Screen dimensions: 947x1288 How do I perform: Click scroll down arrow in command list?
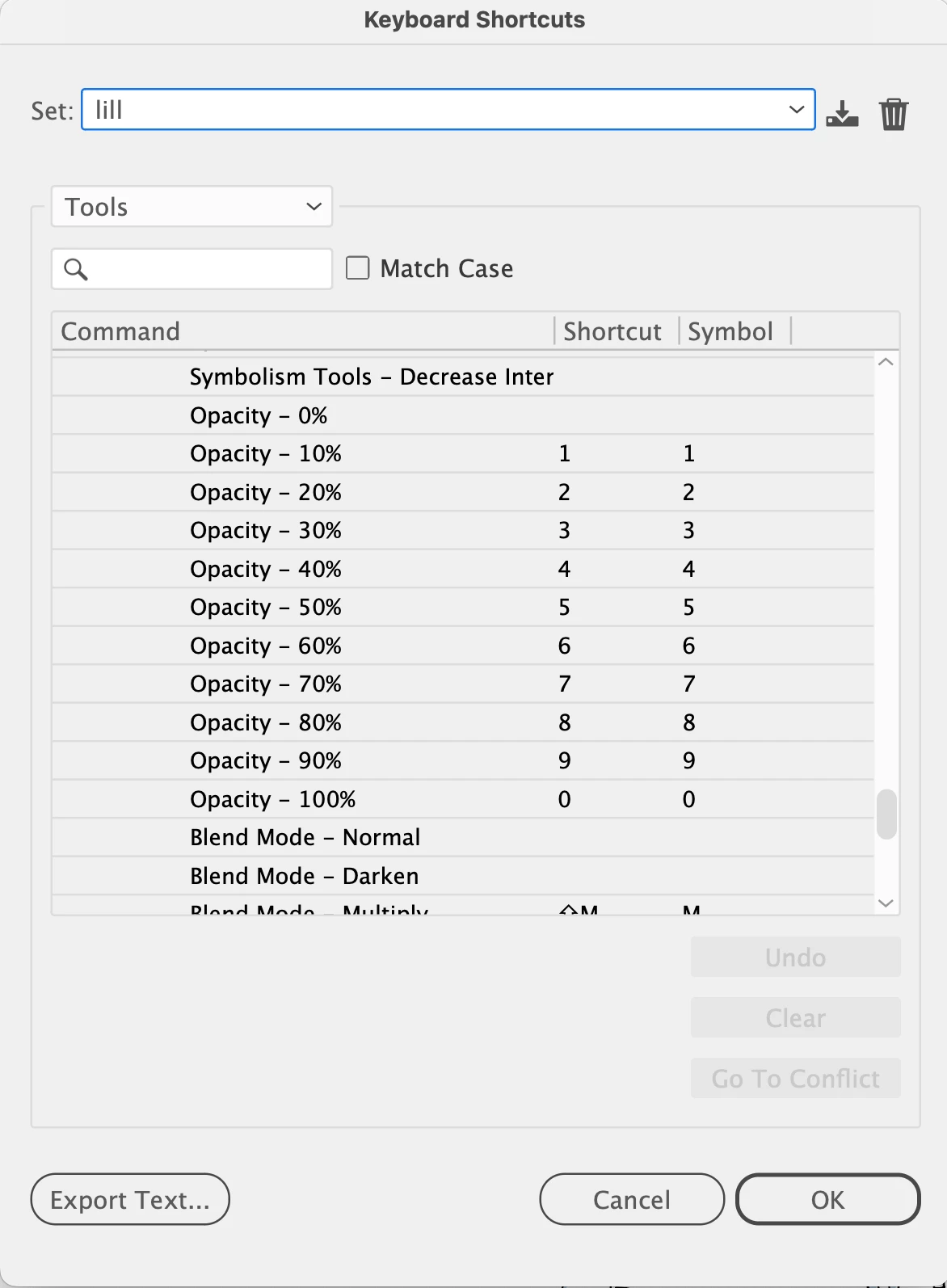click(x=886, y=903)
